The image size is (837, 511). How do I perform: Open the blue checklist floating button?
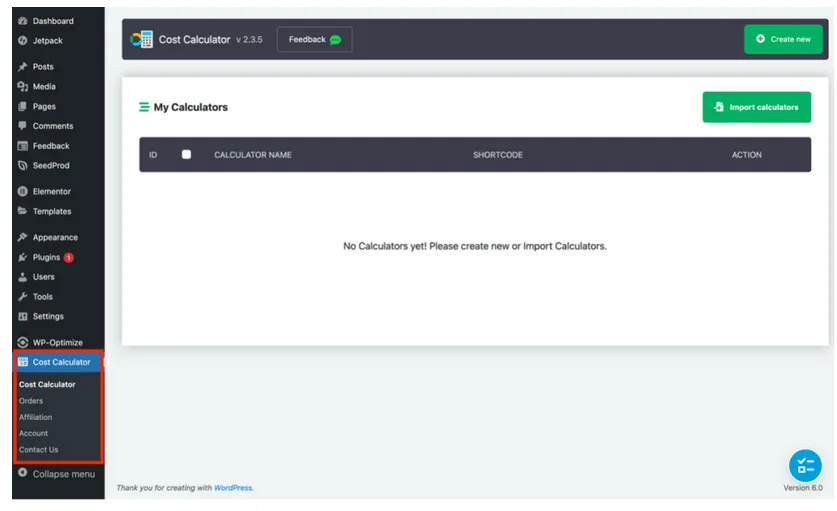pos(804,466)
